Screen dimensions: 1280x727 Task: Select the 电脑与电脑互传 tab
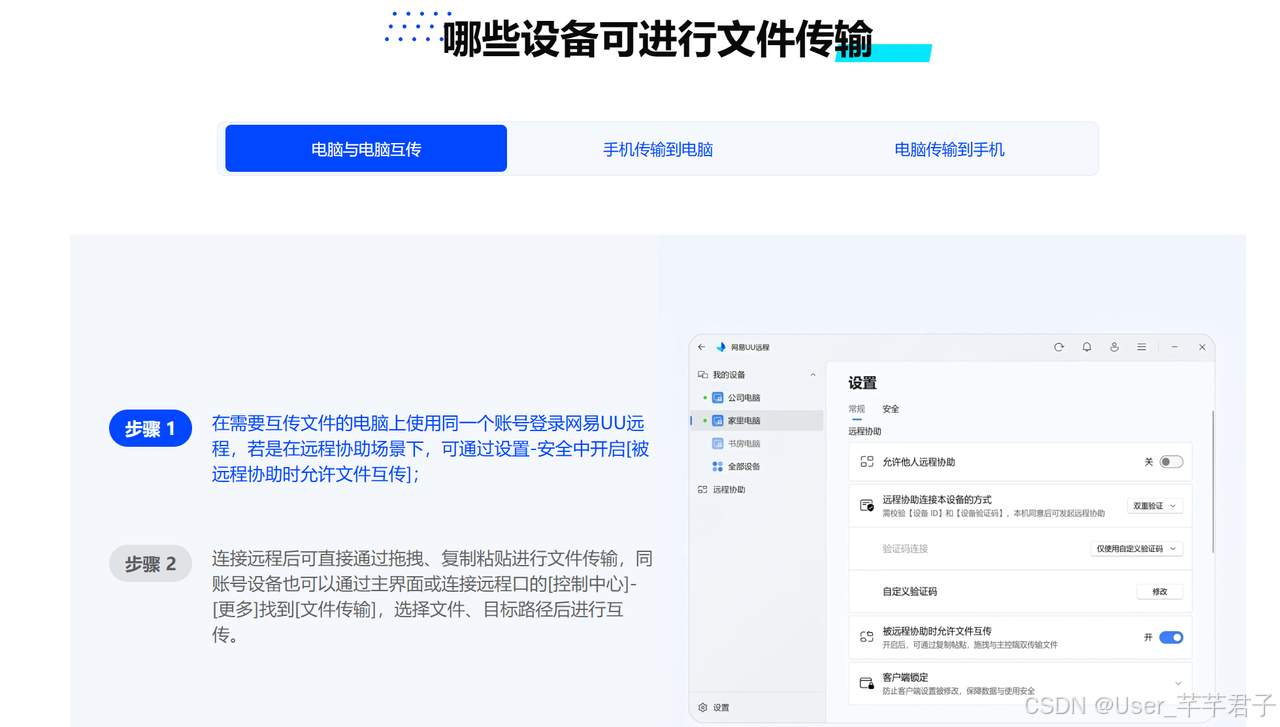pos(366,149)
